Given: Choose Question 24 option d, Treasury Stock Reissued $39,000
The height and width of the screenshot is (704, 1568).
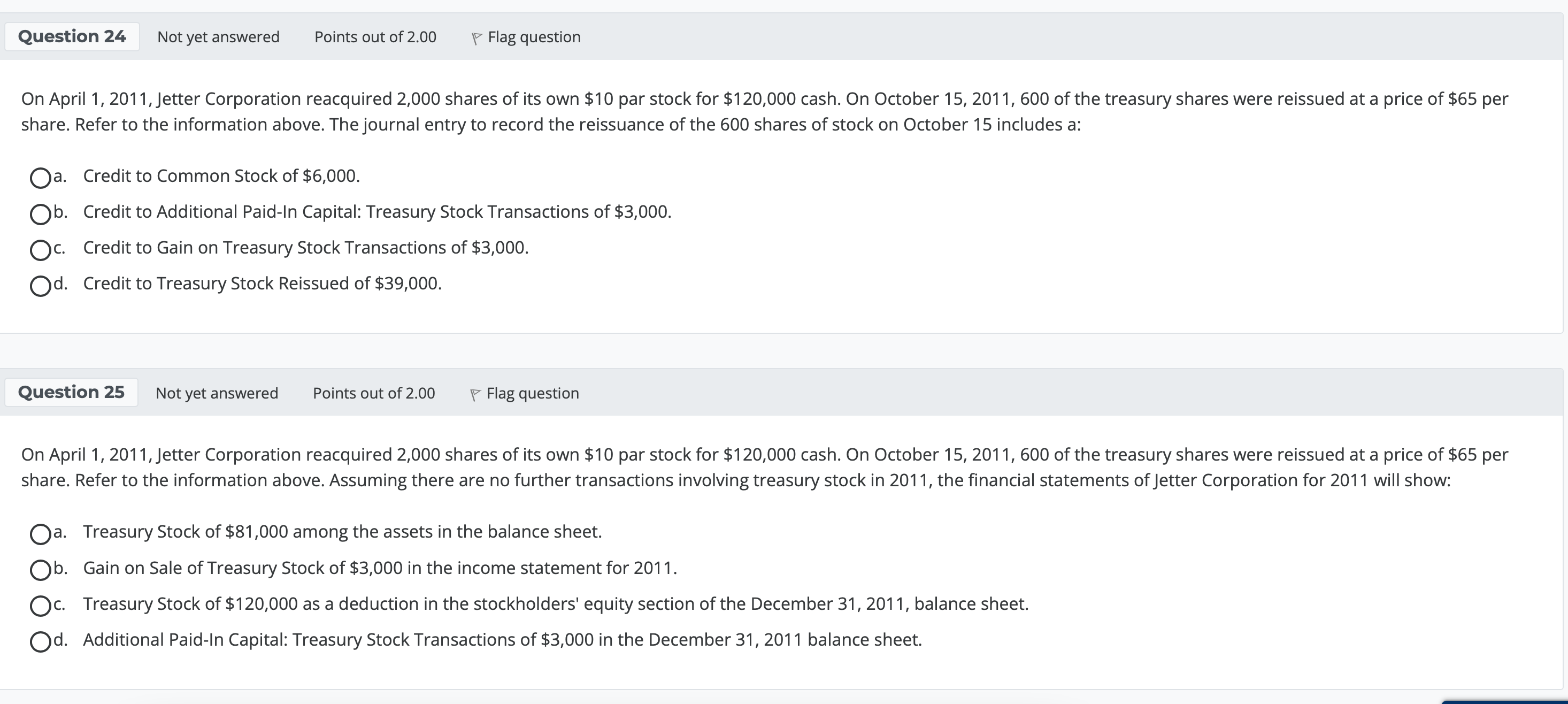Looking at the screenshot, I should point(40,286).
